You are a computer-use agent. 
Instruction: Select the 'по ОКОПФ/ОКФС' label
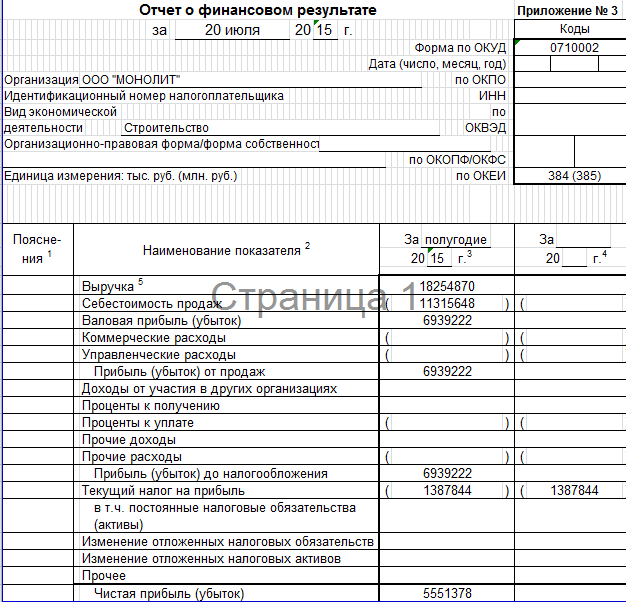pyautogui.click(x=457, y=160)
